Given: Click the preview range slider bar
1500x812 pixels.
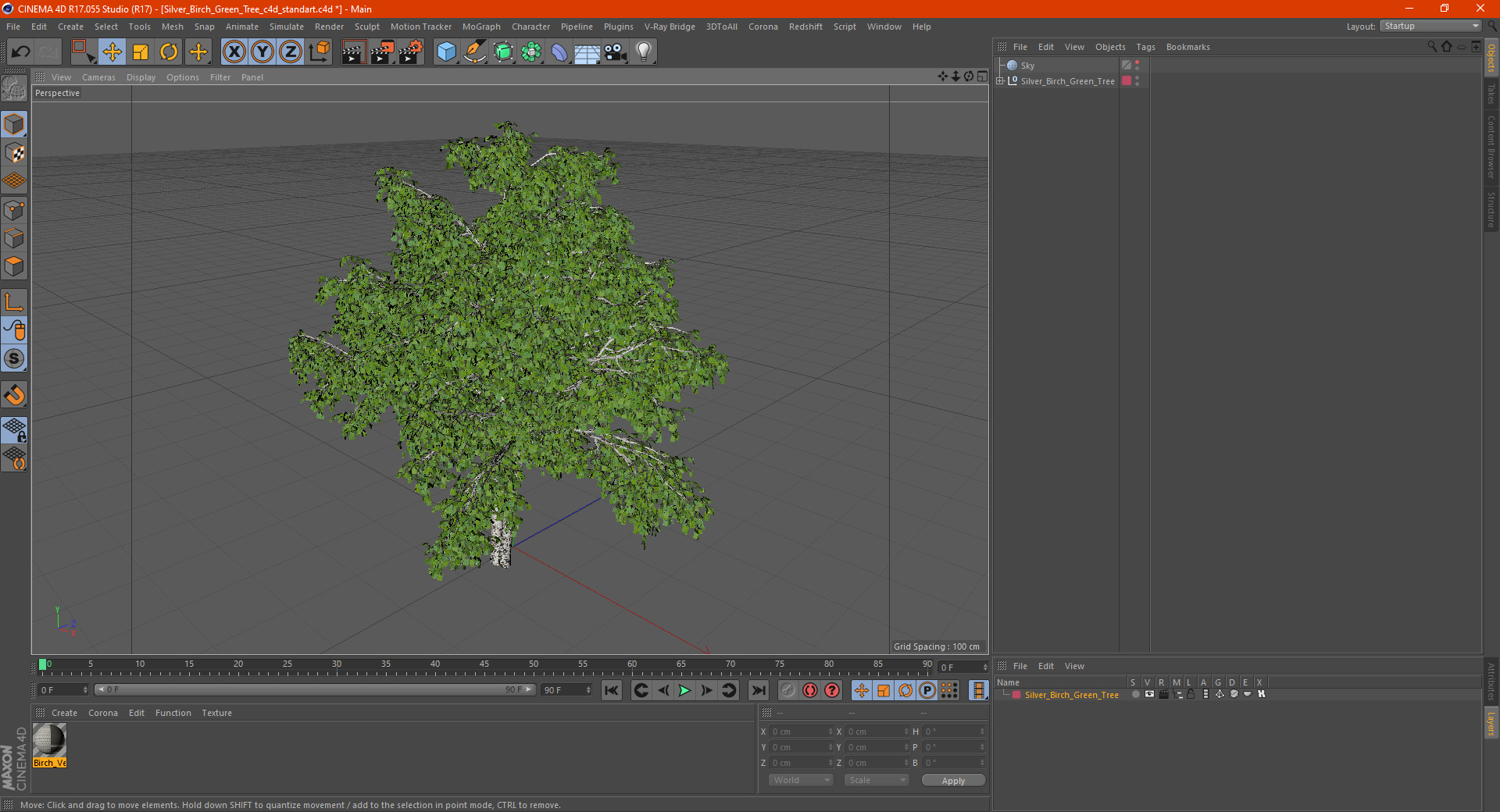Looking at the screenshot, I should 315,689.
